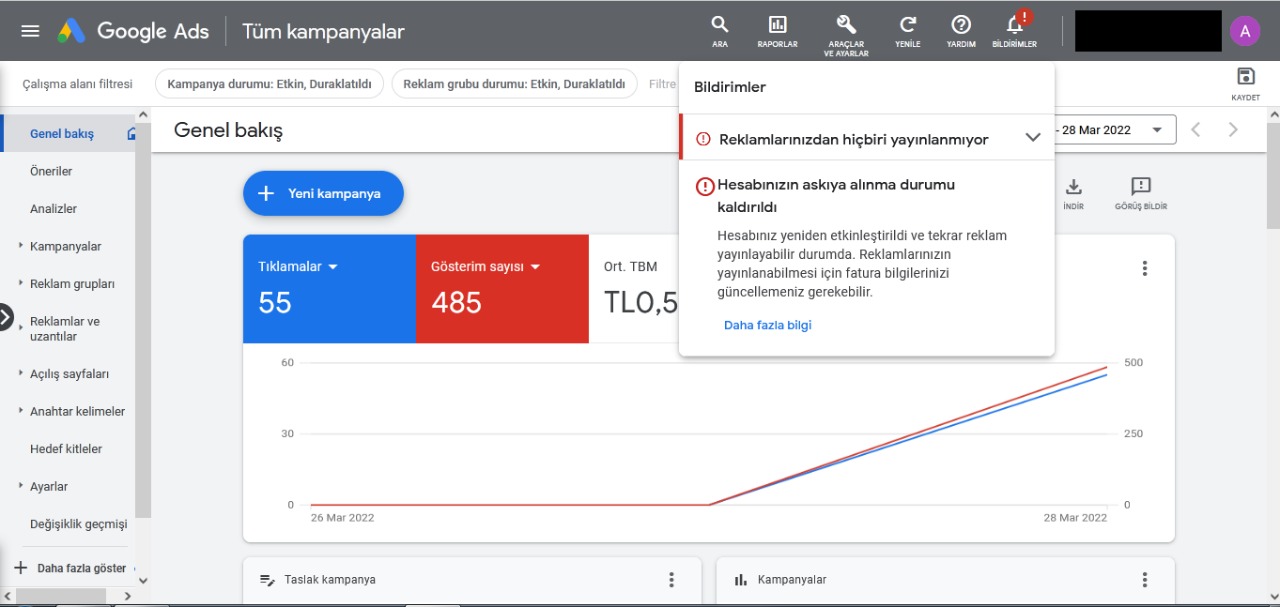Click the Genel bakış page heading

(x=228, y=130)
